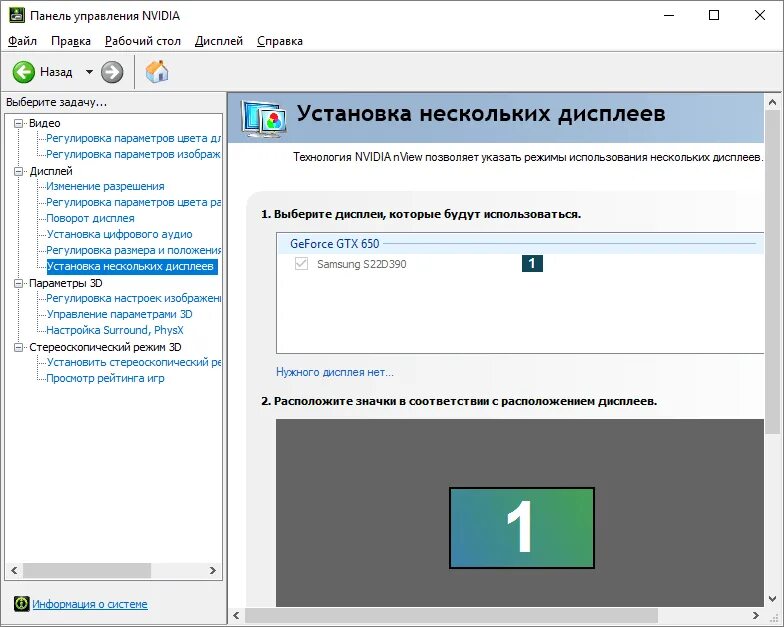Close the NVIDIA control panel window
This screenshot has width=784, height=627.
[760, 16]
